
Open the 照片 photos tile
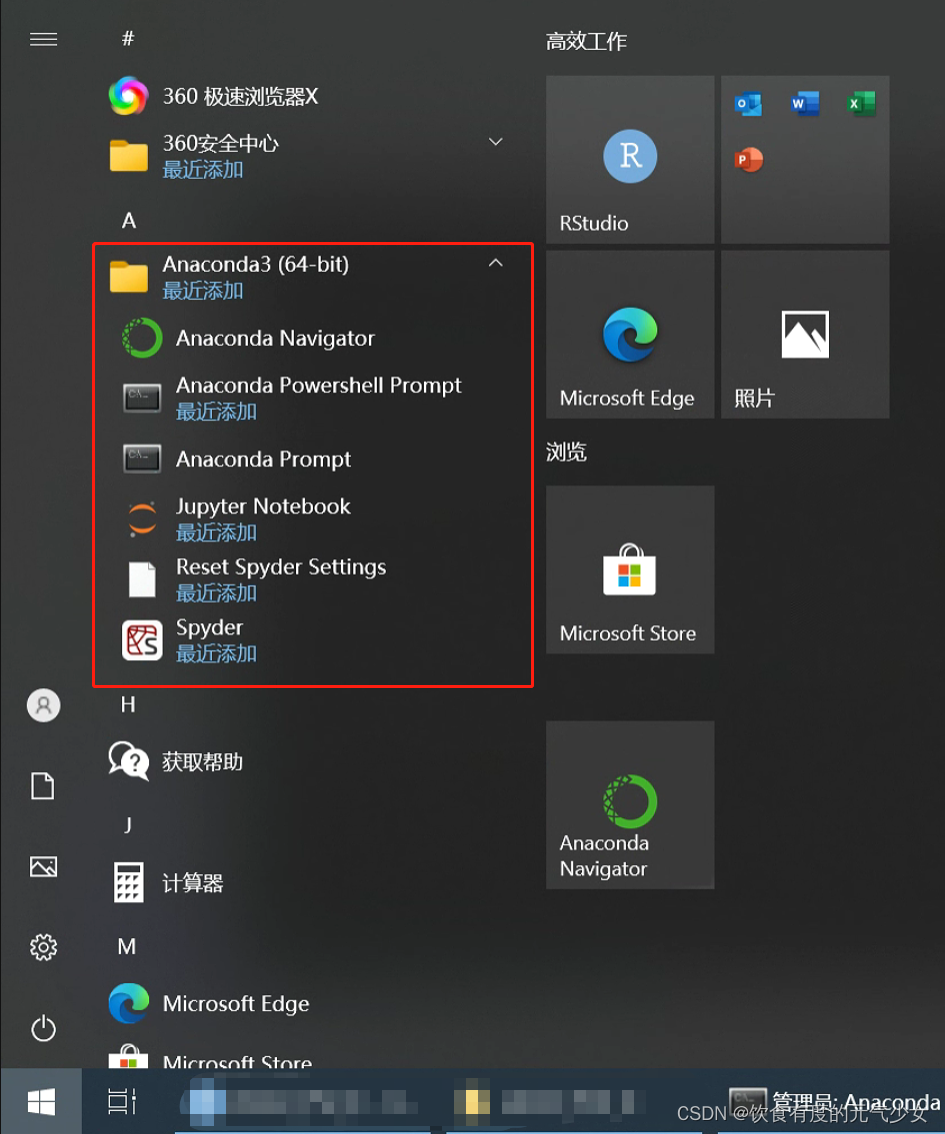coord(805,335)
